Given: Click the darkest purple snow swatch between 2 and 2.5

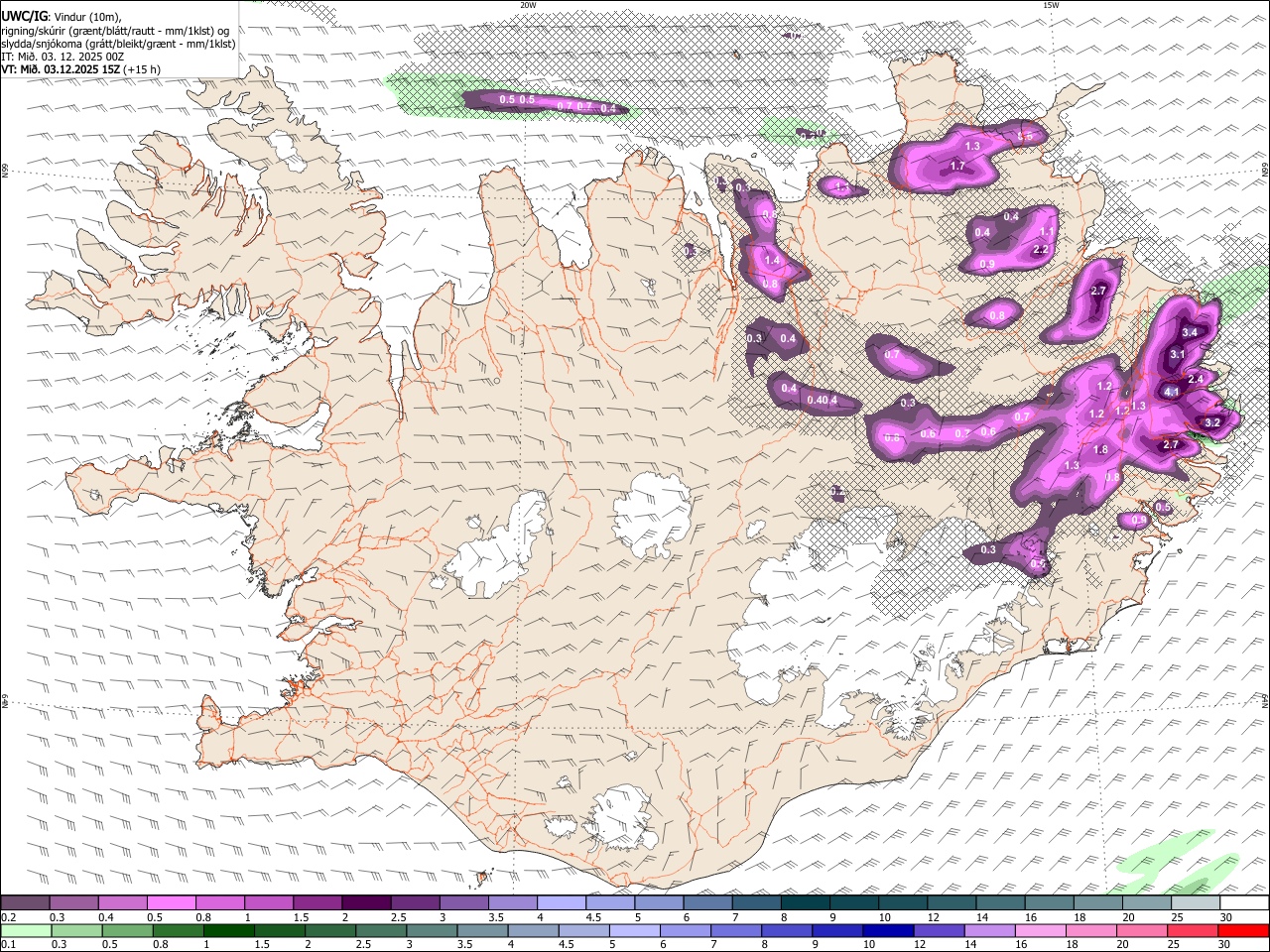Looking at the screenshot, I should (365, 903).
